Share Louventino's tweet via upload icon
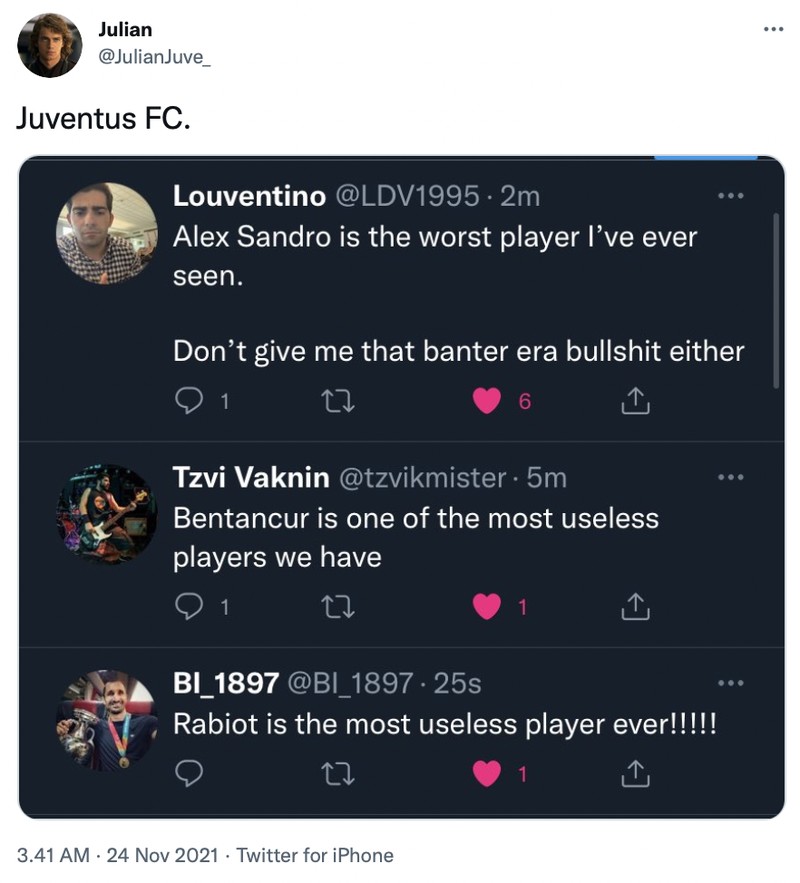 click(634, 401)
